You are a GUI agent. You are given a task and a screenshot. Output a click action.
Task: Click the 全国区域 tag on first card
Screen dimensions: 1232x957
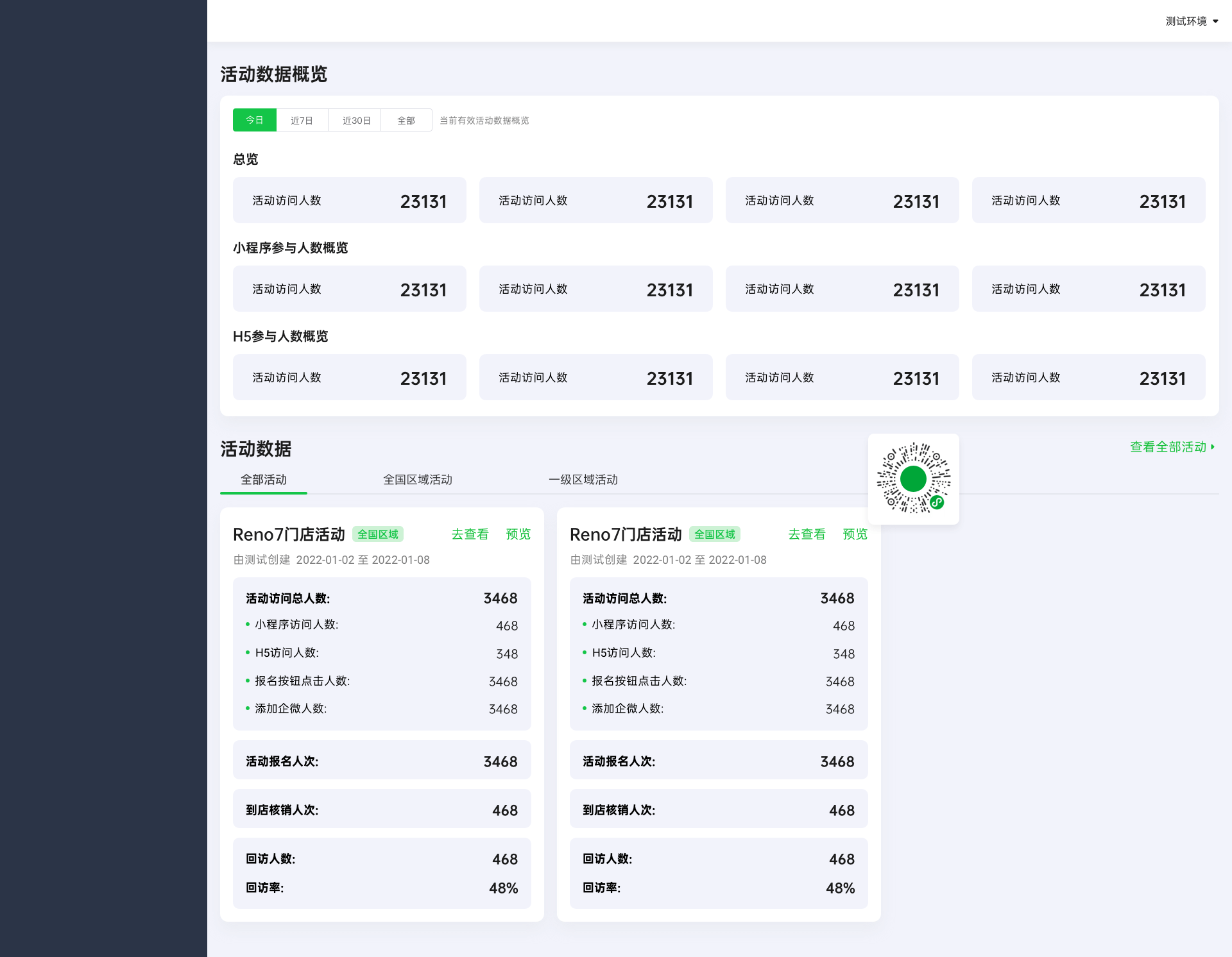tap(377, 534)
